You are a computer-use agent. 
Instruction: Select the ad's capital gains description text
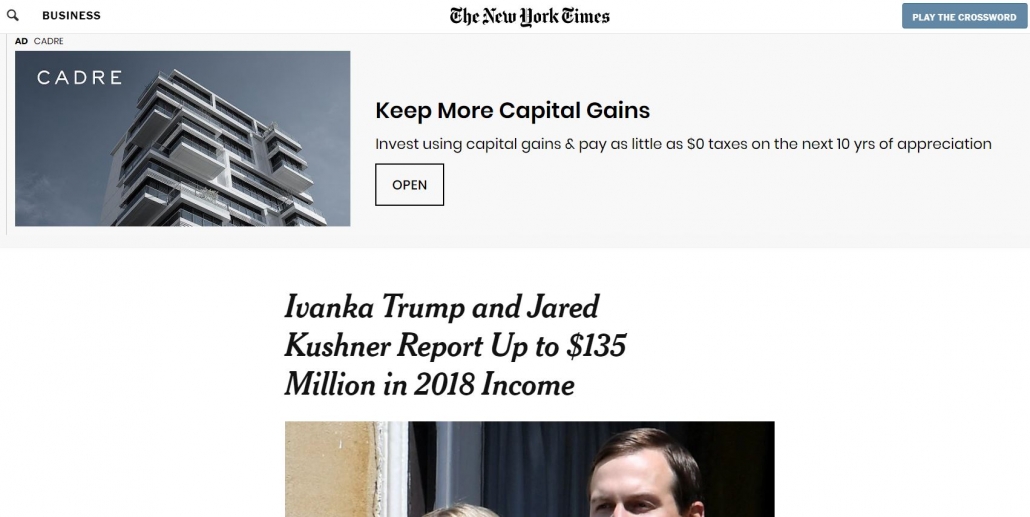683,144
